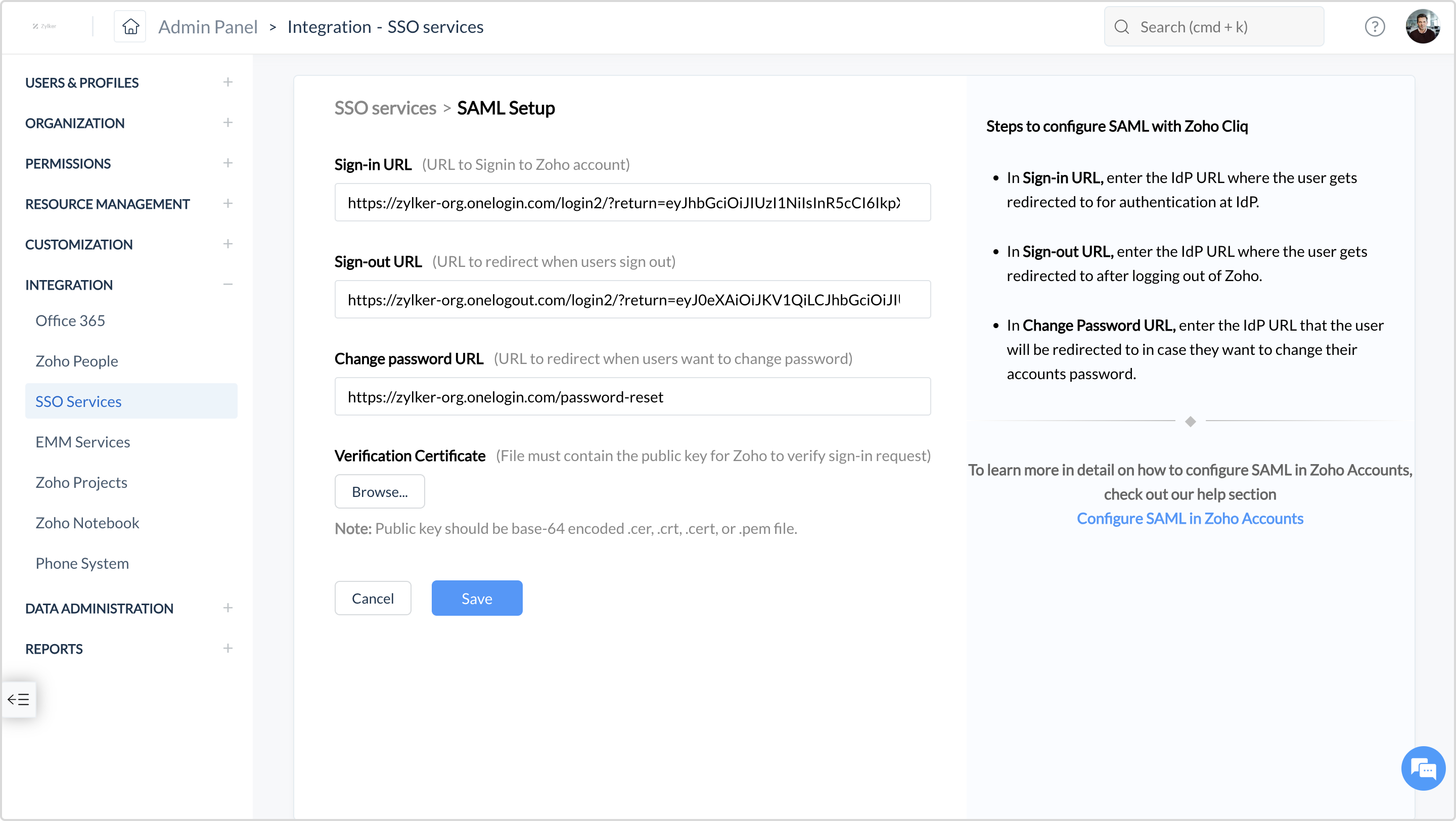Browse for verification certificate file
Screen dimensions: 1456x821
[380, 491]
